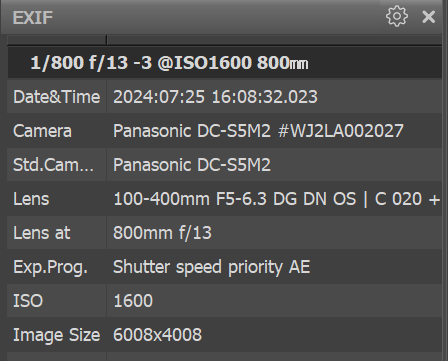Click the Date&Time label
This screenshot has width=448, height=361.
(57, 97)
